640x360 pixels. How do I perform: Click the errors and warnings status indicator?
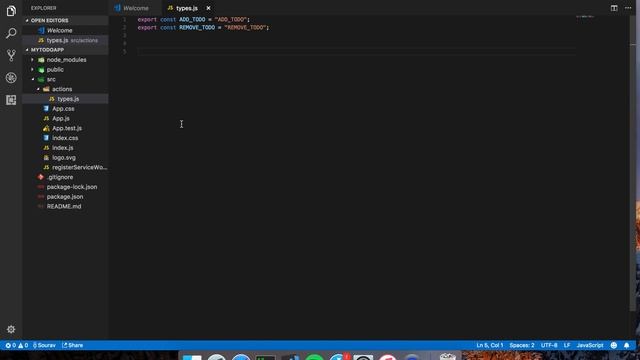pos(17,345)
